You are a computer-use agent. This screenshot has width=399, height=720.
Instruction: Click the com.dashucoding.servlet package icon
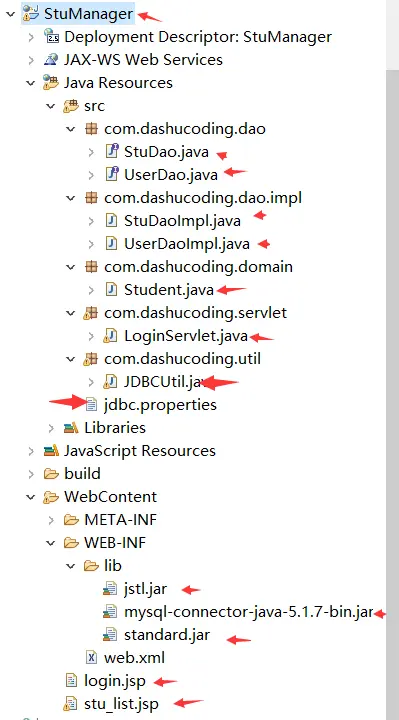click(x=90, y=313)
